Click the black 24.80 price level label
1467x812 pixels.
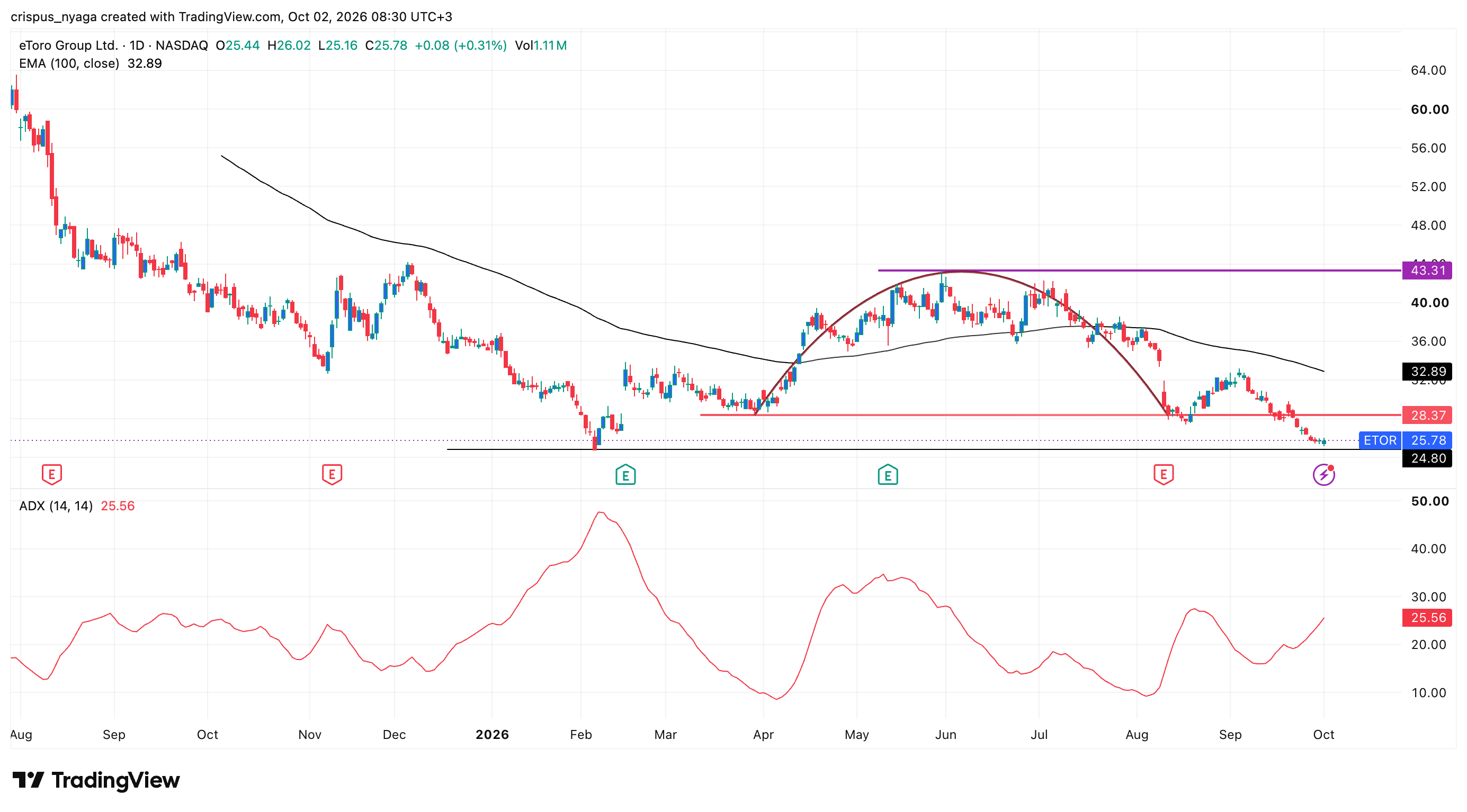(1427, 458)
